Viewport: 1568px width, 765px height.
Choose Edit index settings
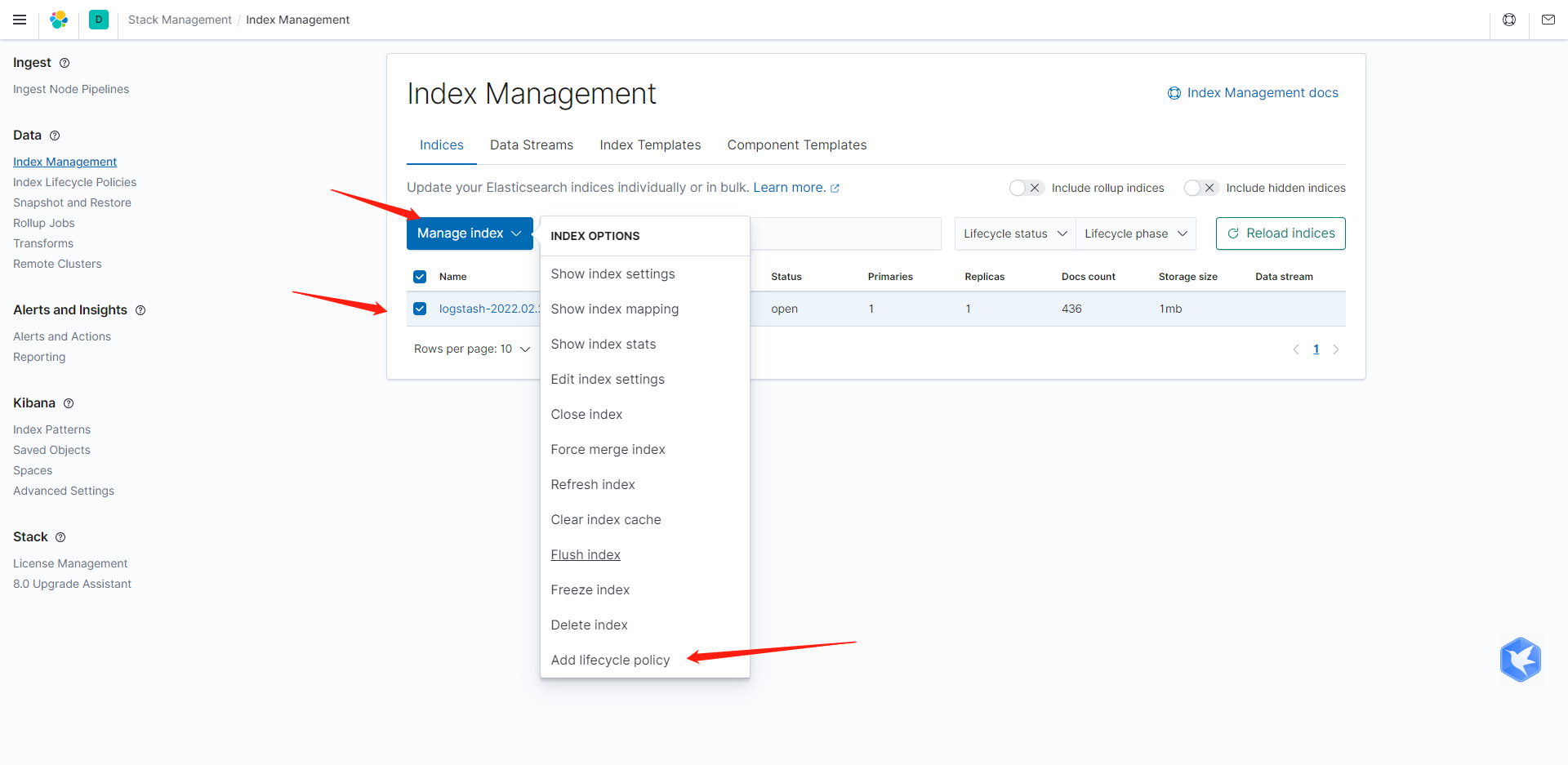645,380
